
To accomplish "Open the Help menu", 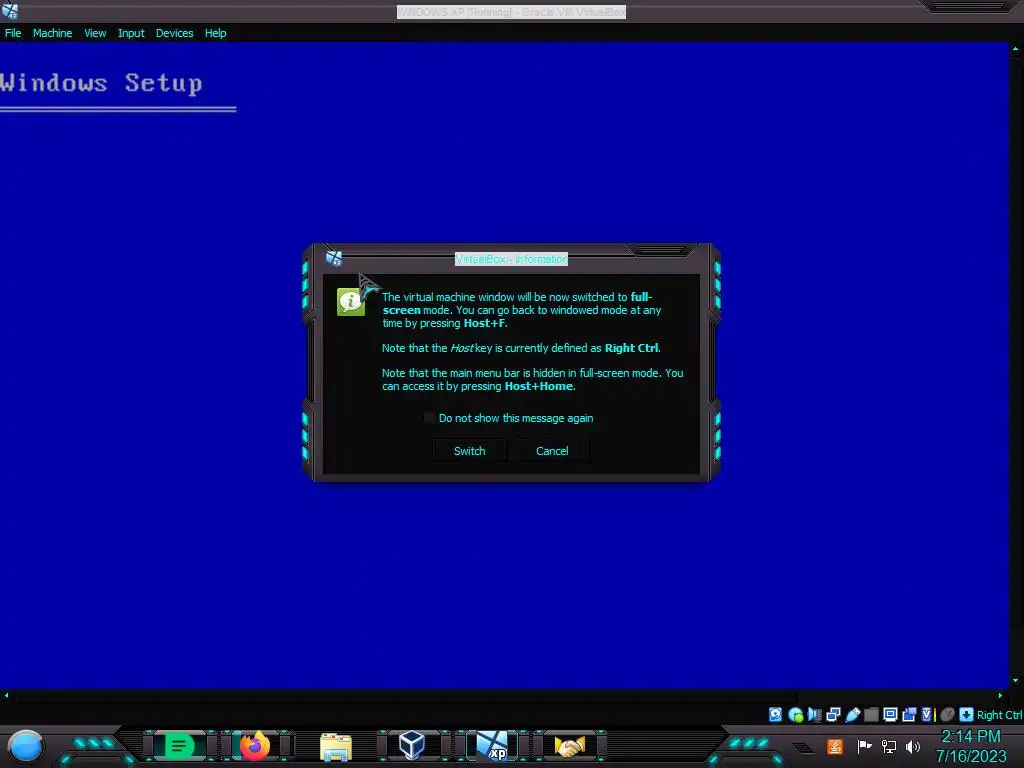I will pyautogui.click(x=216, y=33).
